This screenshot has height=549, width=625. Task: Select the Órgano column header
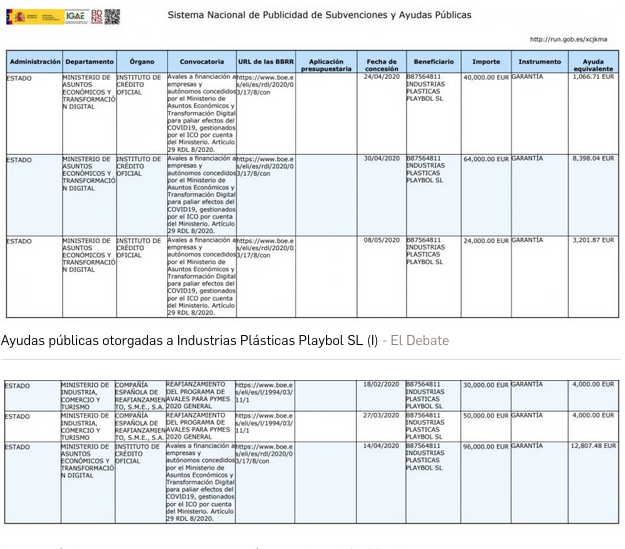[x=142, y=61]
